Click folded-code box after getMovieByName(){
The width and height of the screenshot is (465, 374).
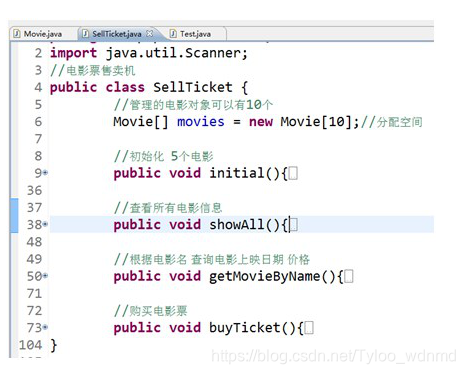pos(349,276)
